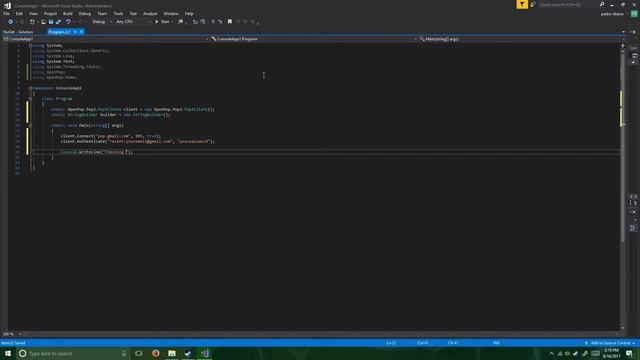Click the client.Authenticate code line
The image size is (640, 360).
pyautogui.click(x=138, y=142)
